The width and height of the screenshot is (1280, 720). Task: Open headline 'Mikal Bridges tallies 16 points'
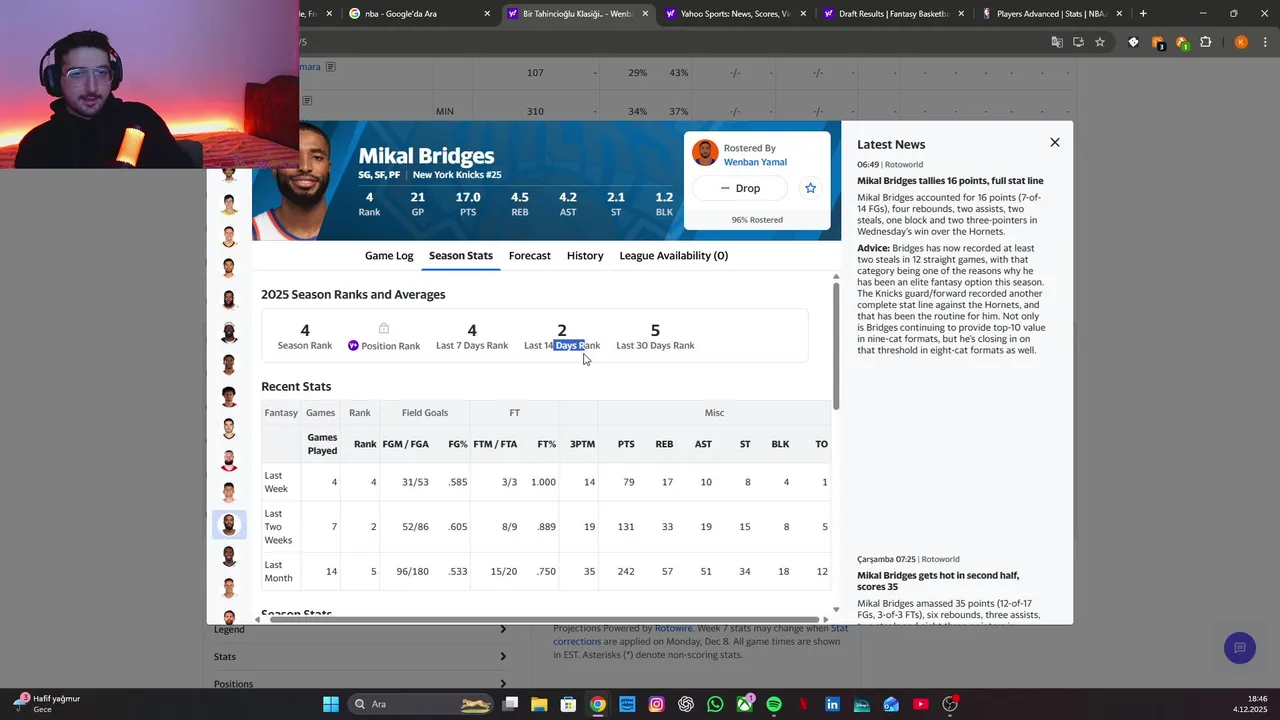coord(949,181)
